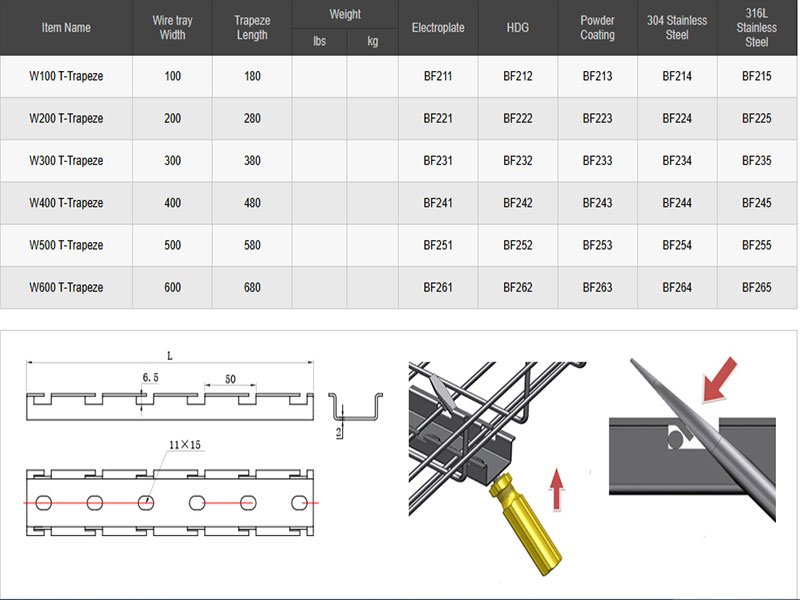Click part number BF212
This screenshot has width=800, height=600.
tap(518, 77)
